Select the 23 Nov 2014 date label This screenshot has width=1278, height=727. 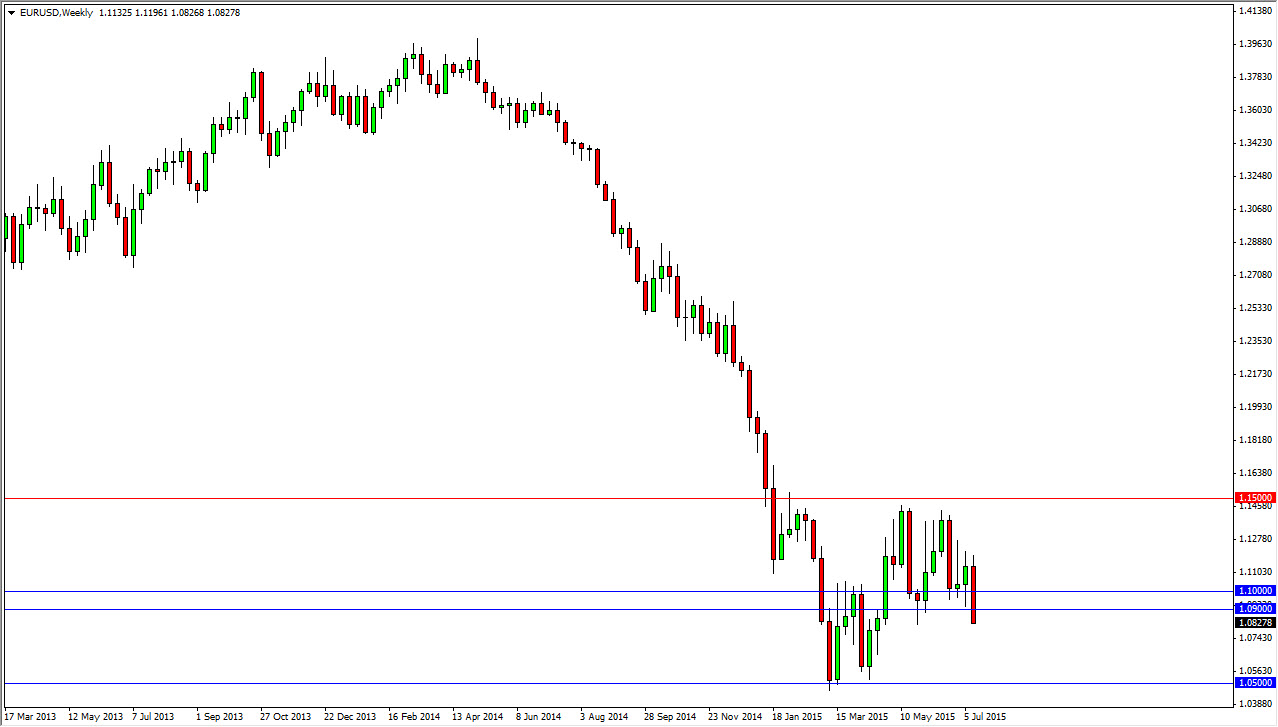click(737, 717)
